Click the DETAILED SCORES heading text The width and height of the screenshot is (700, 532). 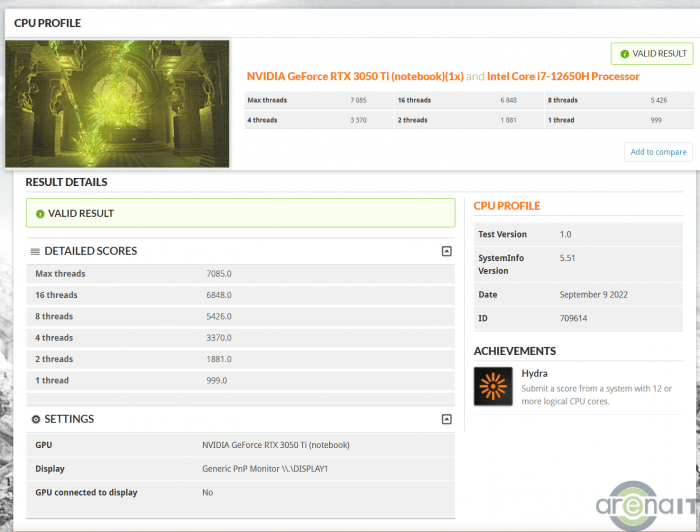pos(91,251)
